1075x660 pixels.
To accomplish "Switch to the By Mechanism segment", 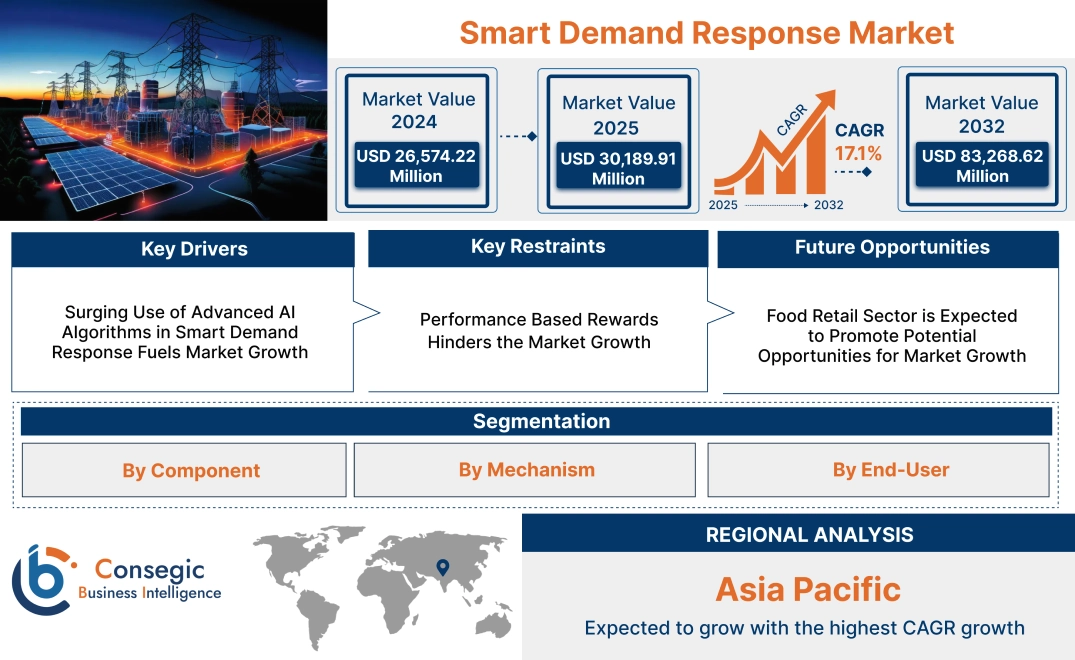I will click(x=526, y=468).
